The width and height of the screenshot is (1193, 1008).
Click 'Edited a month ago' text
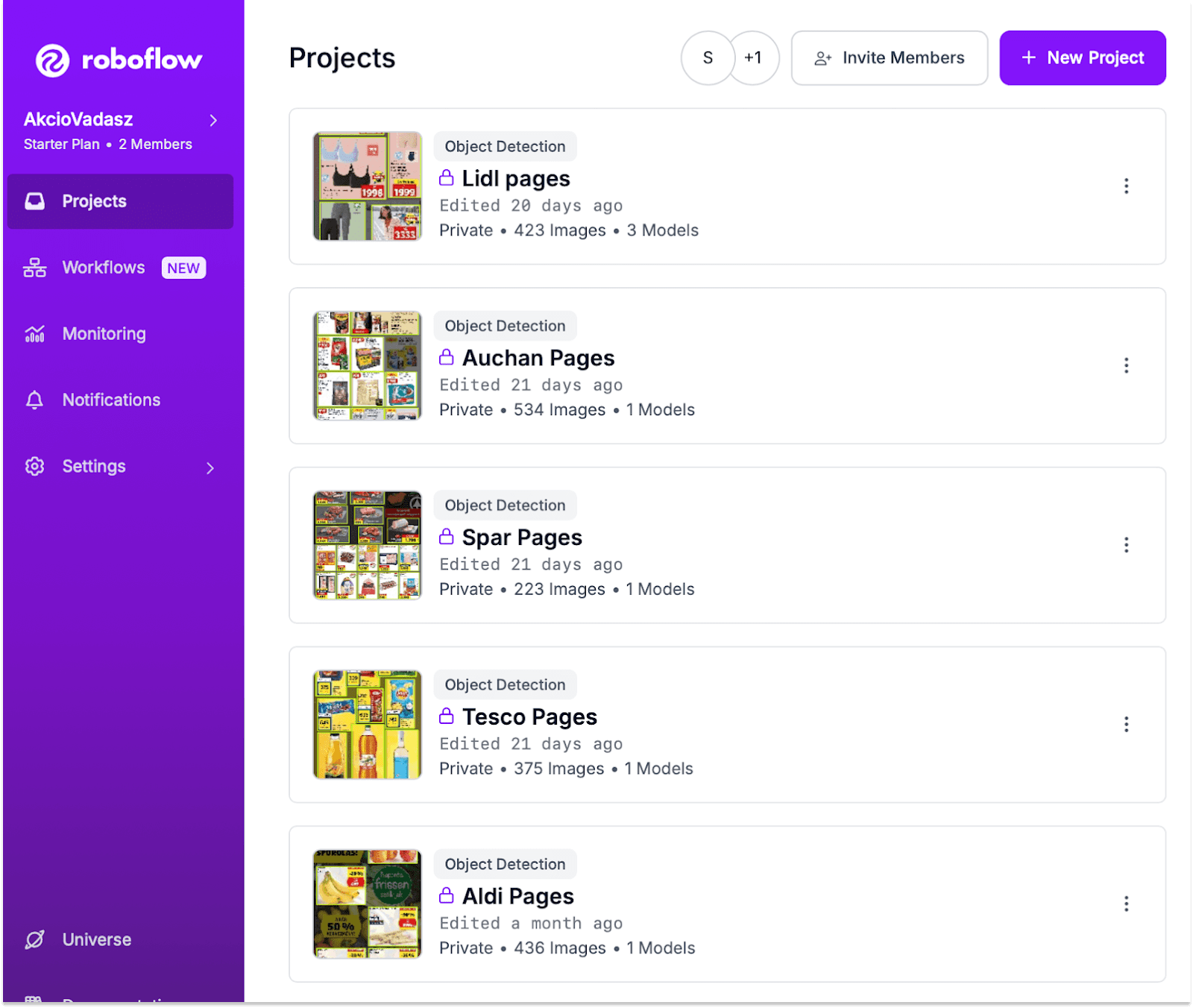point(531,924)
